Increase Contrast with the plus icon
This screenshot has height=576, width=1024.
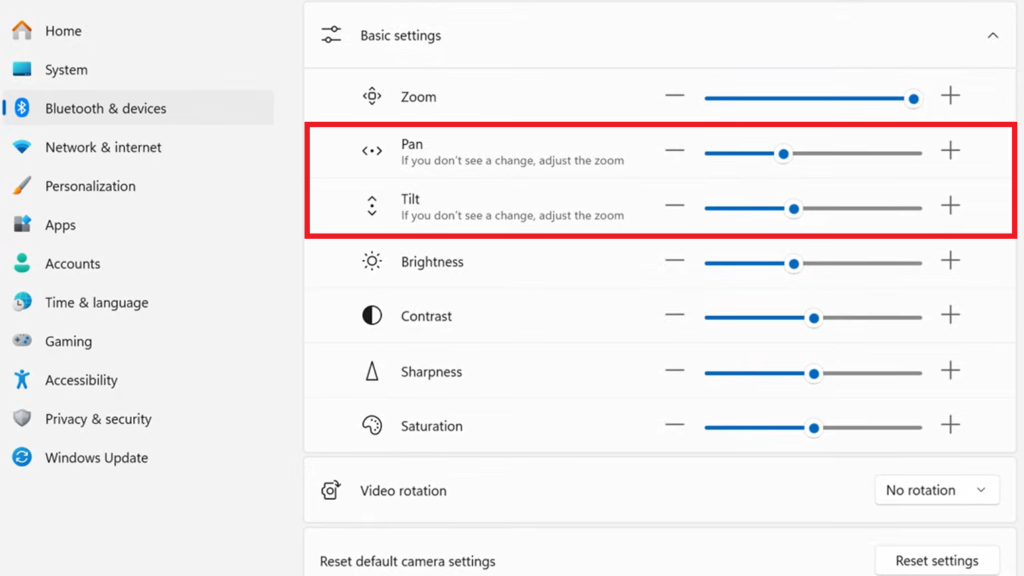tap(950, 315)
